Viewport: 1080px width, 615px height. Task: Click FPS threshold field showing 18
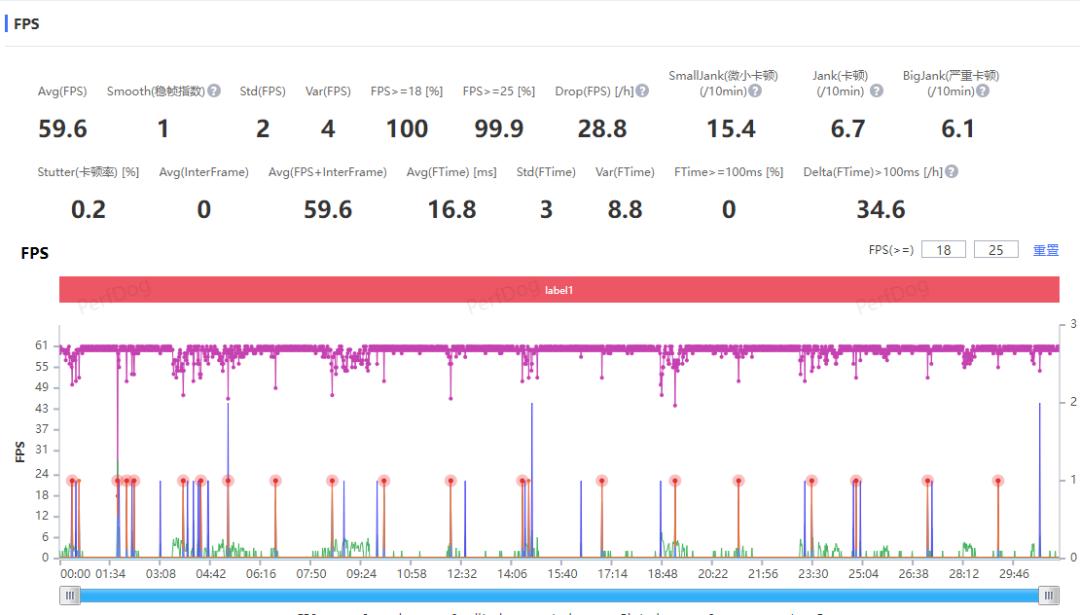[x=943, y=250]
